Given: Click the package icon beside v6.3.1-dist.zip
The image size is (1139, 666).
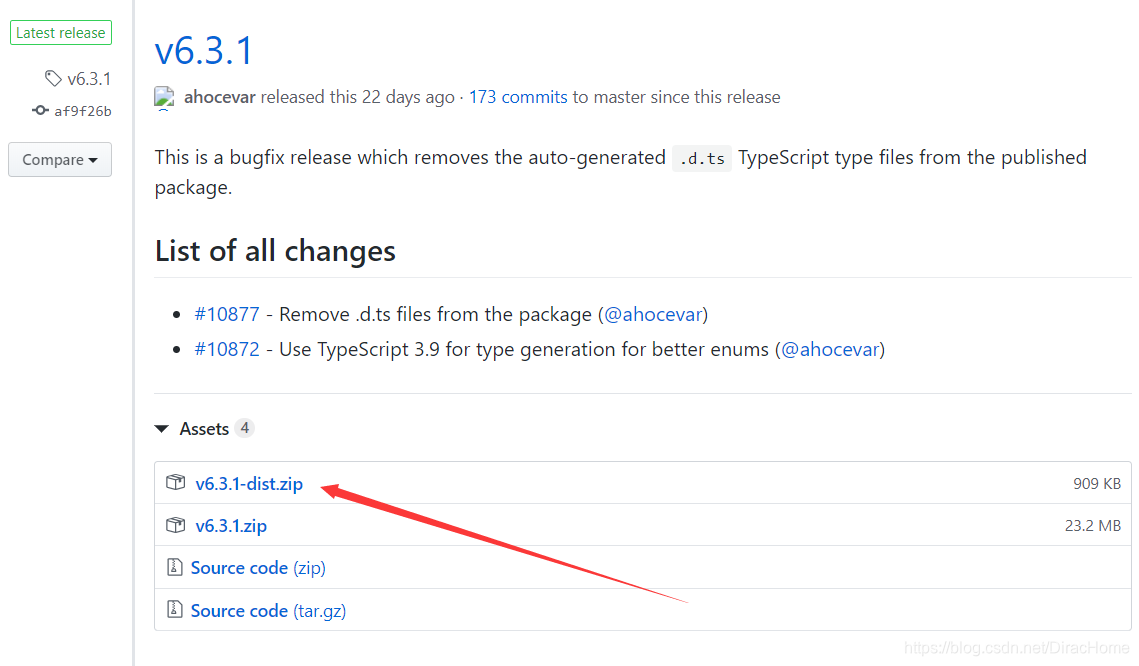Looking at the screenshot, I should tap(175, 482).
